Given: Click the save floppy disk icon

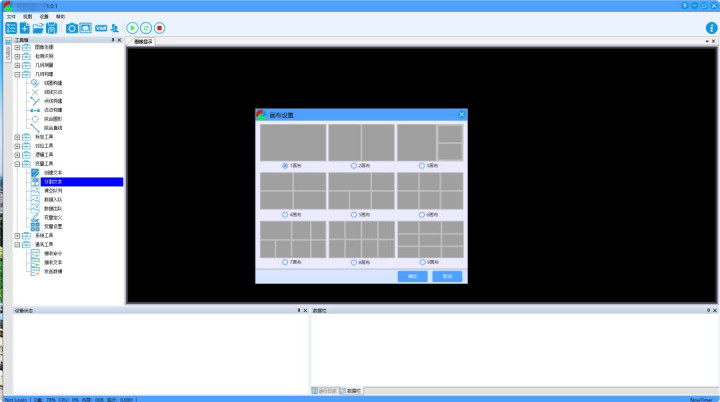Looking at the screenshot, I should point(51,28).
